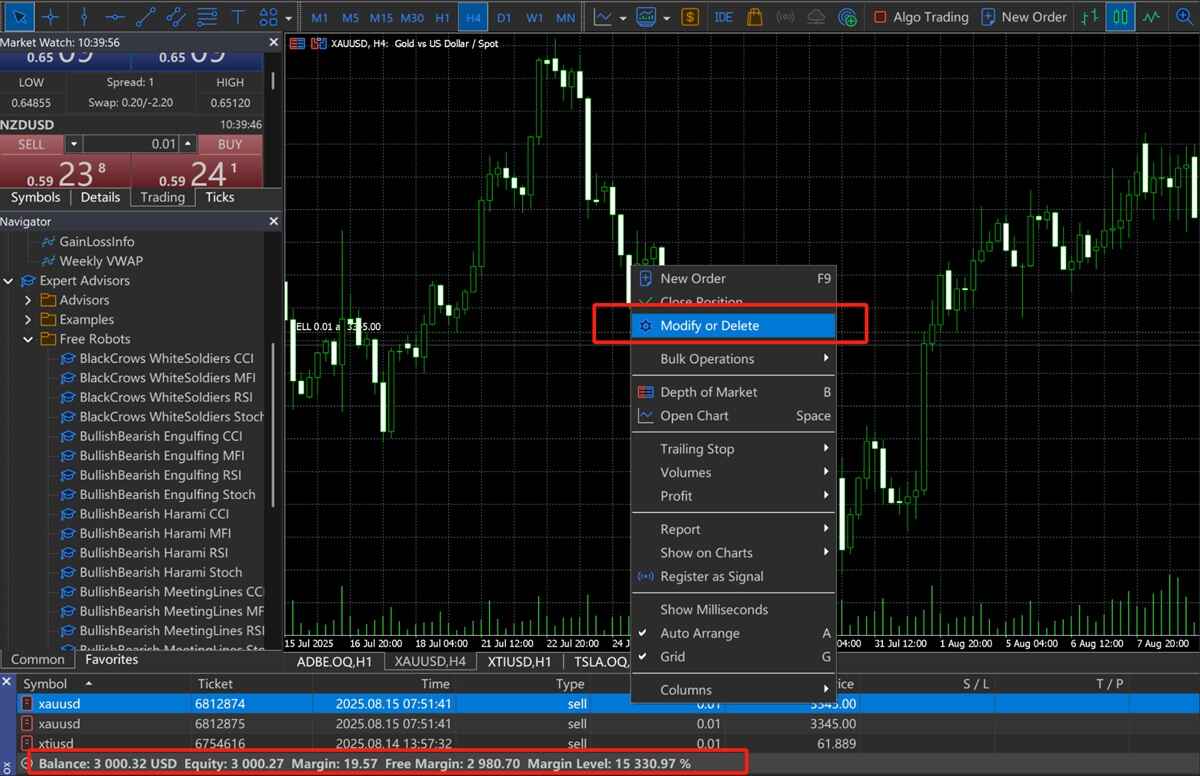Select BlackCrows WhiteSoldiers CCI robot
The height and width of the screenshot is (776, 1200).
click(166, 358)
